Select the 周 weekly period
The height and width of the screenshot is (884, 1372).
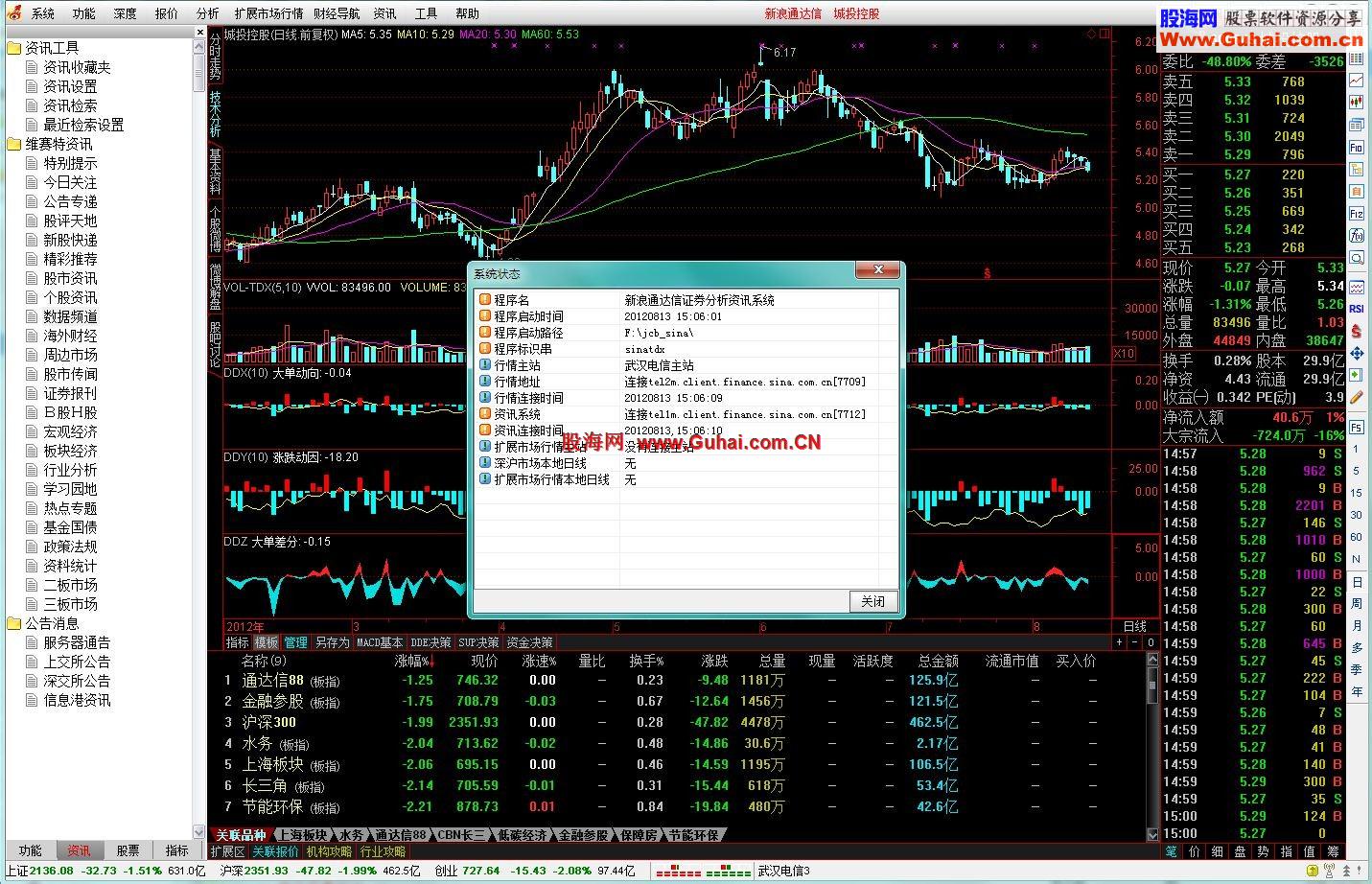pyautogui.click(x=1357, y=603)
